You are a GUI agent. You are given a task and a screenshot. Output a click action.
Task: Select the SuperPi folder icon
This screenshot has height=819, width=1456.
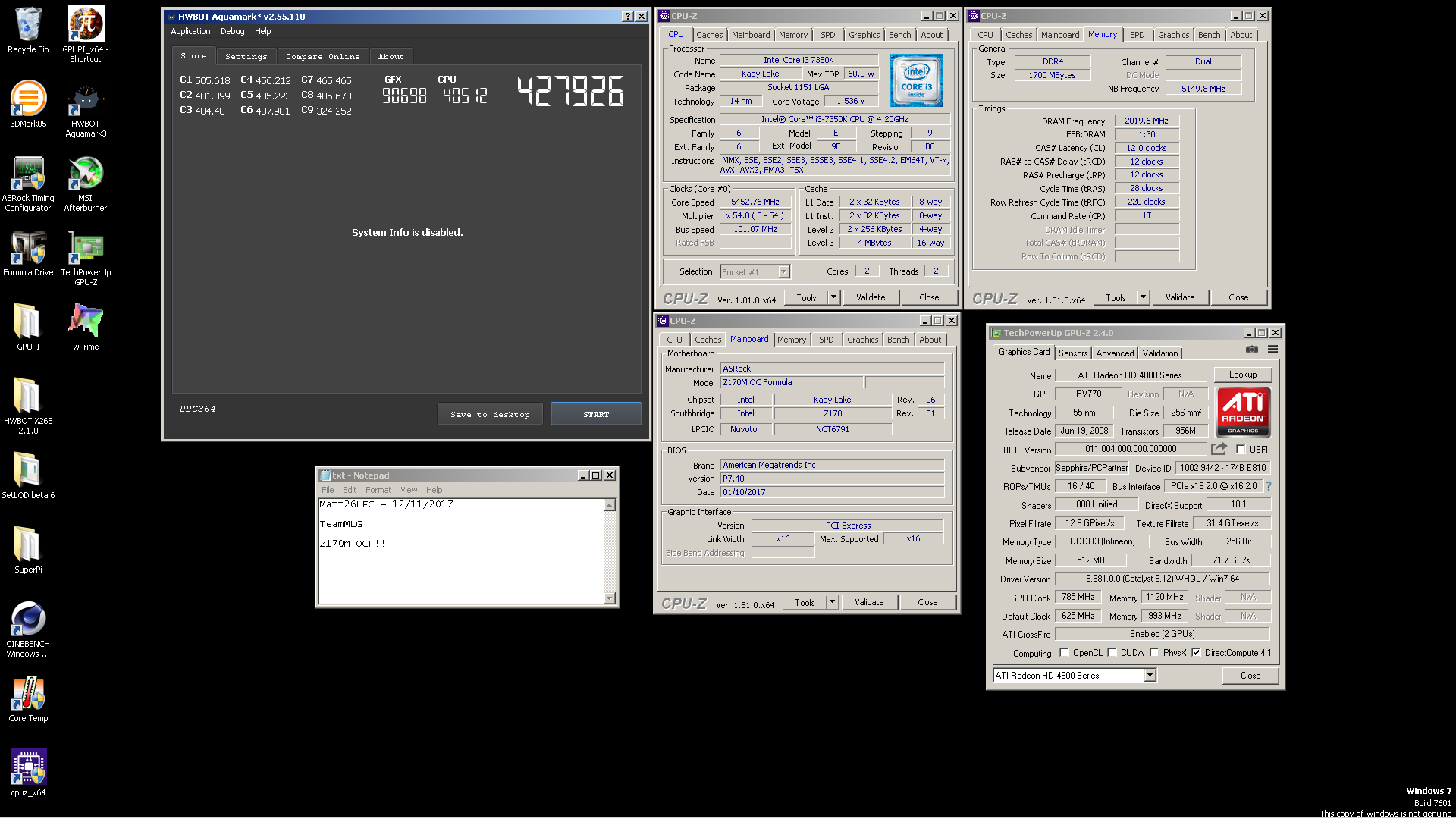28,549
